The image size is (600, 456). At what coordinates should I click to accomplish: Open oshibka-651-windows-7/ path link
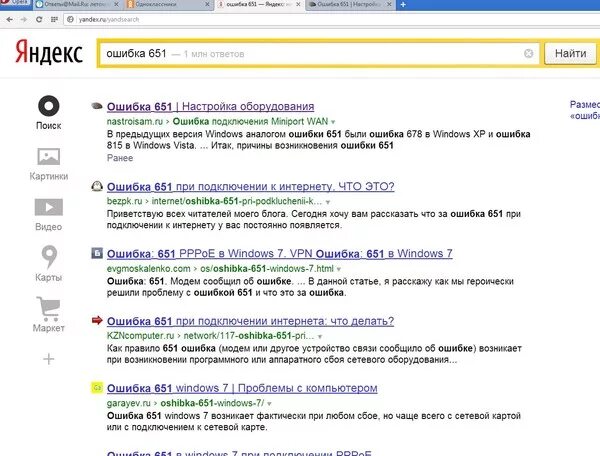click(x=212, y=403)
